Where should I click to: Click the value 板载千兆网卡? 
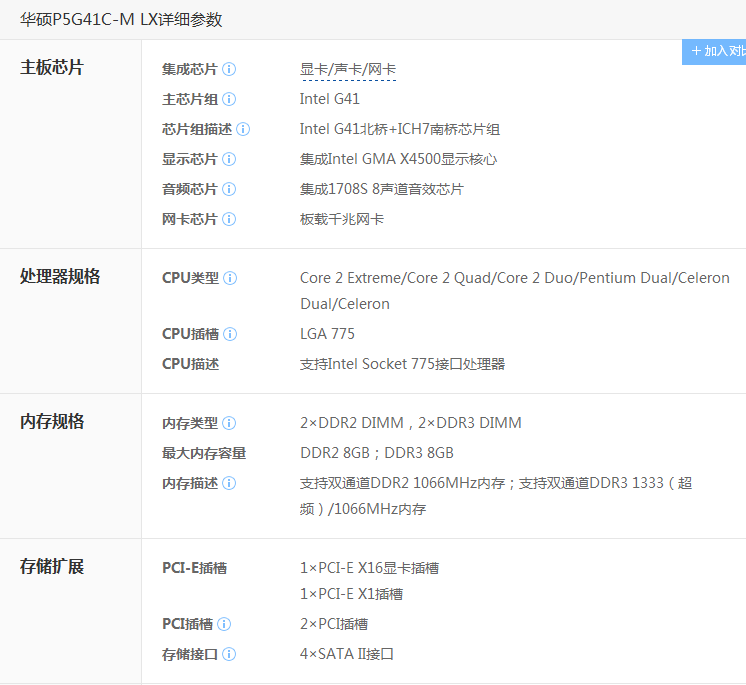pos(342,219)
